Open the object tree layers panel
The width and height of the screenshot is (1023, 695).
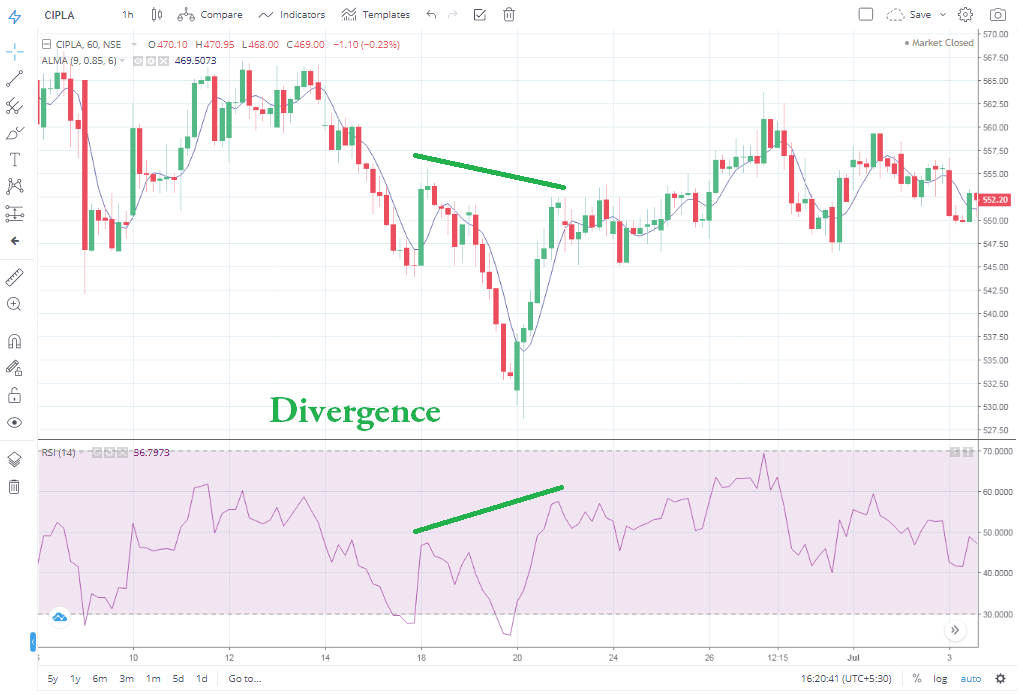click(x=14, y=459)
